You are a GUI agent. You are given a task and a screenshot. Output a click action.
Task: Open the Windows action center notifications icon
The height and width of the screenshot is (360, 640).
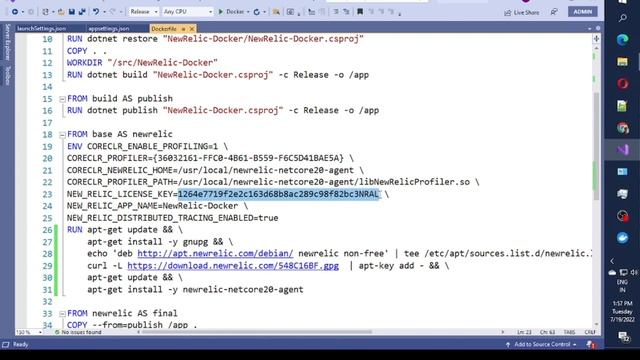coord(623,336)
